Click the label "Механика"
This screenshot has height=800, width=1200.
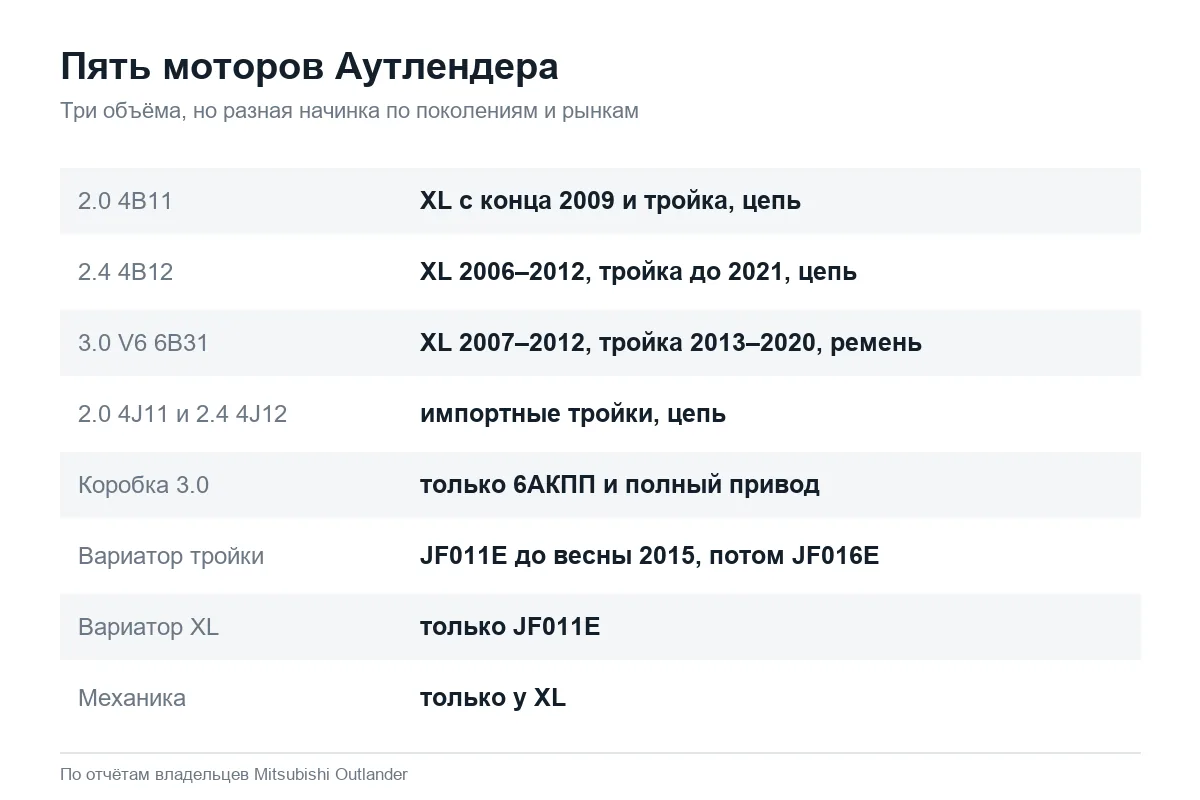(x=132, y=698)
